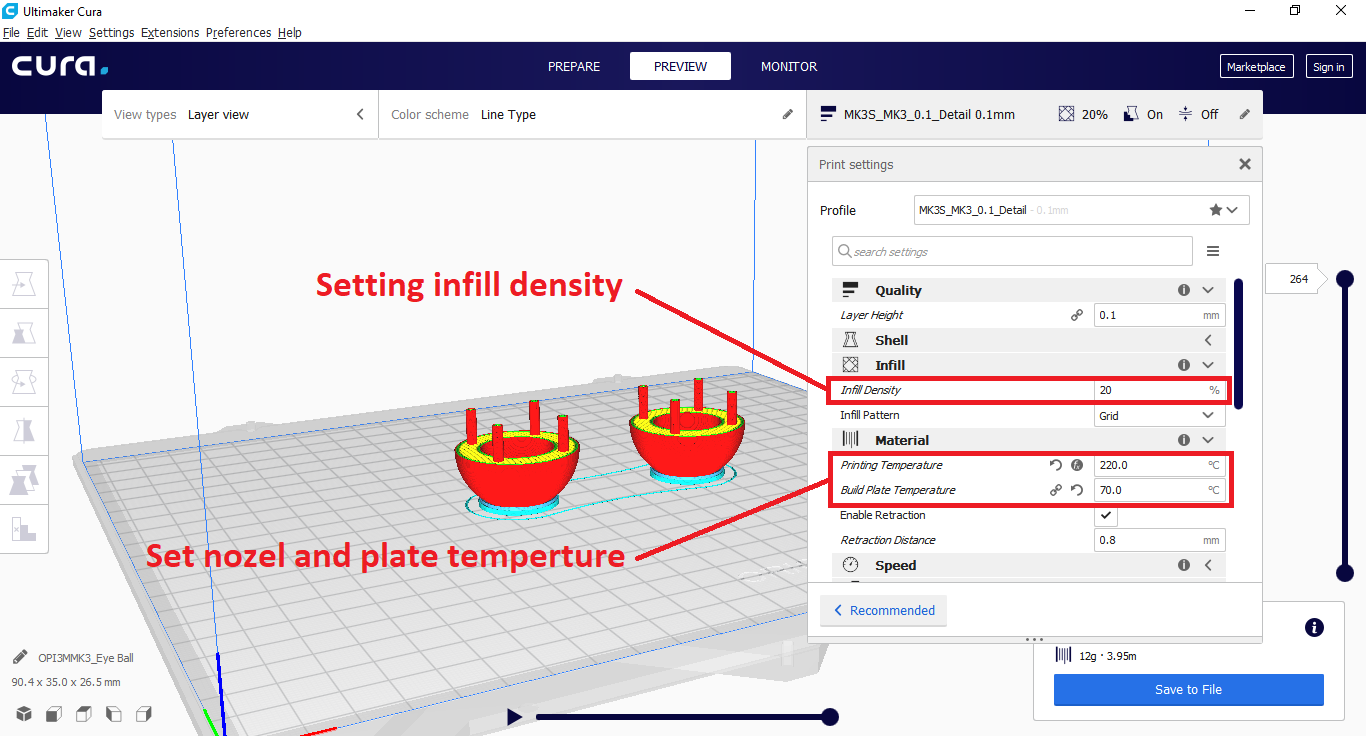The image size is (1366, 736).
Task: Click the Build Plate Temperature value field
Action: coord(1159,490)
